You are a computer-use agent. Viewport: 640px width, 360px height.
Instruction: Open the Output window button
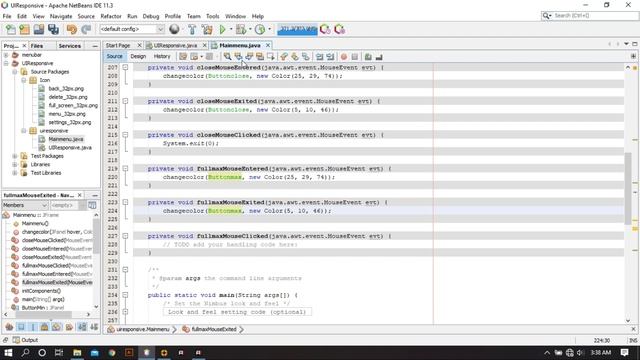tap(25, 340)
